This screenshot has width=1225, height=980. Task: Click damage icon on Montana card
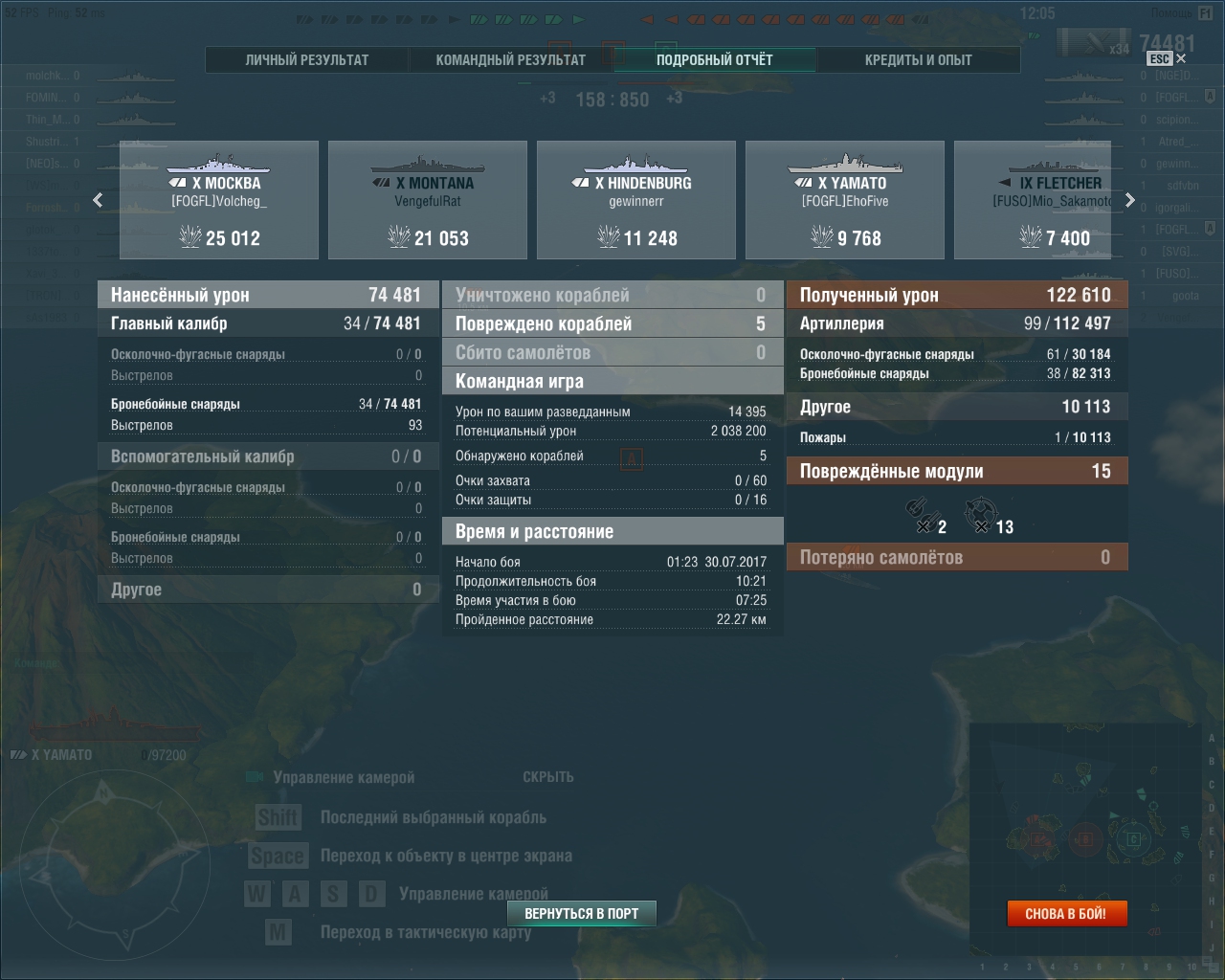(x=399, y=236)
